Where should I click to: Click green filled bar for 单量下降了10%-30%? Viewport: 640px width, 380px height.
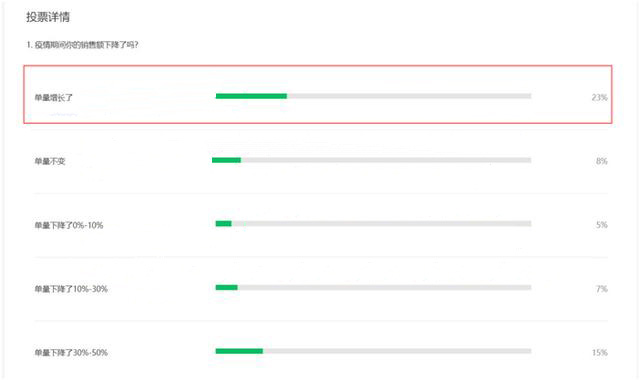pyautogui.click(x=227, y=287)
